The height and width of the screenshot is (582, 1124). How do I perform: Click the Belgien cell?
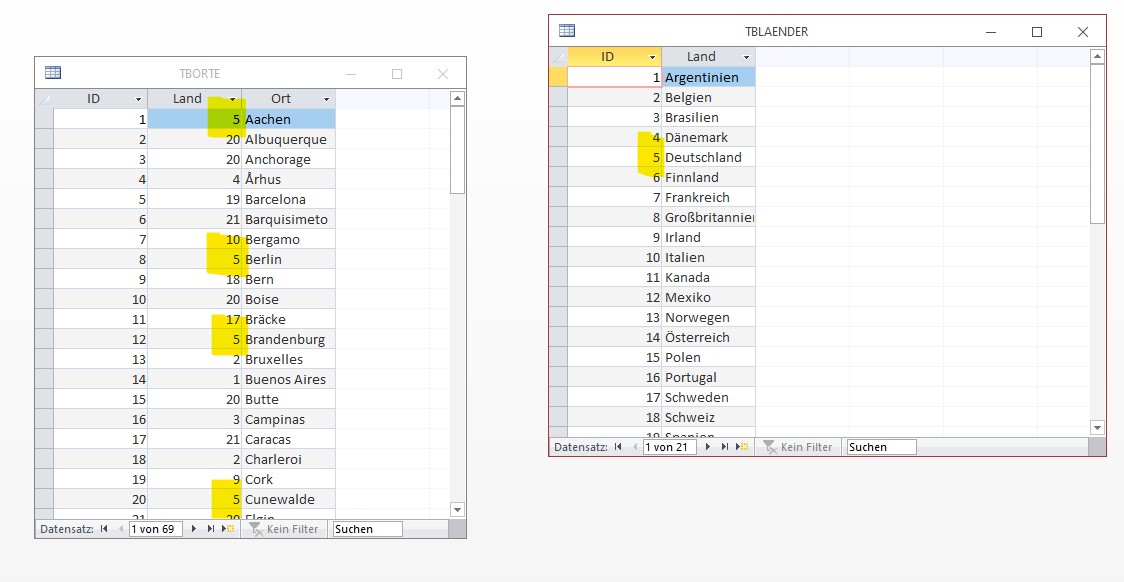click(x=709, y=97)
